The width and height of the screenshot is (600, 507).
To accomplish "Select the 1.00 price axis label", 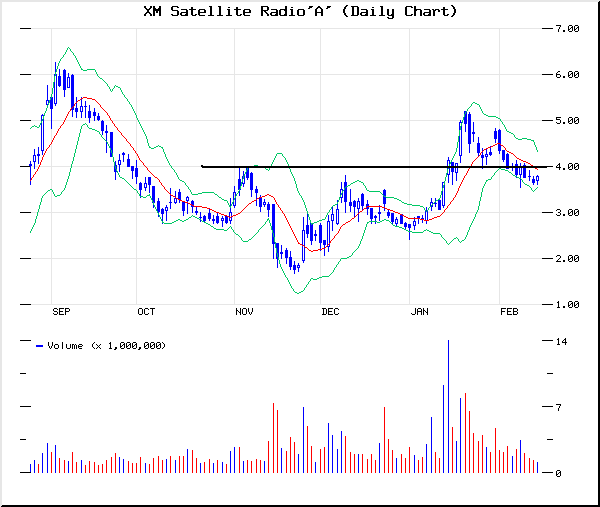I will pos(567,305).
